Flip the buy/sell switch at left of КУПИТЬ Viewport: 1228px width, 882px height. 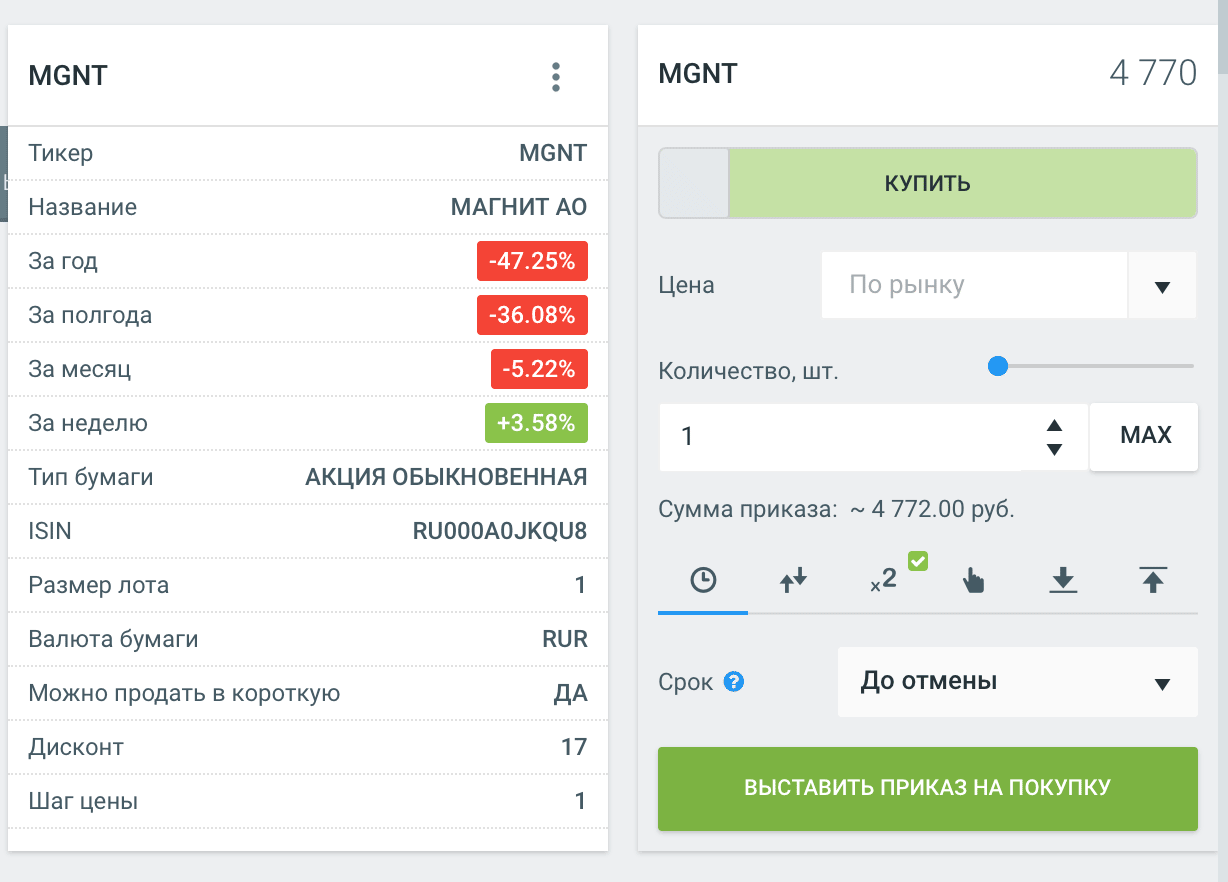click(x=694, y=184)
